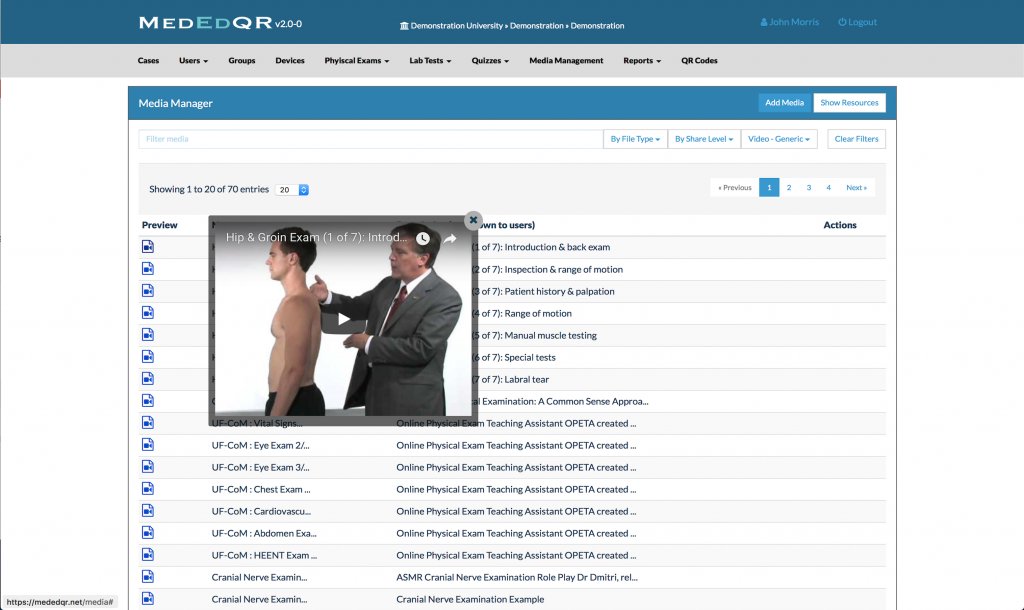Viewport: 1024px width, 610px height.
Task: Click the 'Showing 1 to 20 of 70 entries' text
Action: click(209, 189)
